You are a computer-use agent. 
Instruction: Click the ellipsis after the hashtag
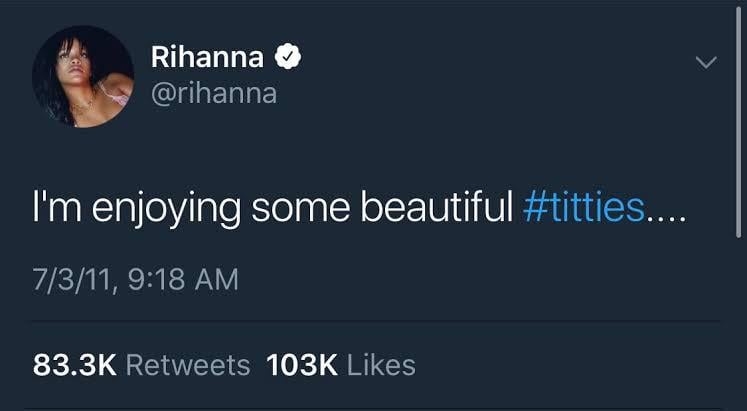(664, 215)
